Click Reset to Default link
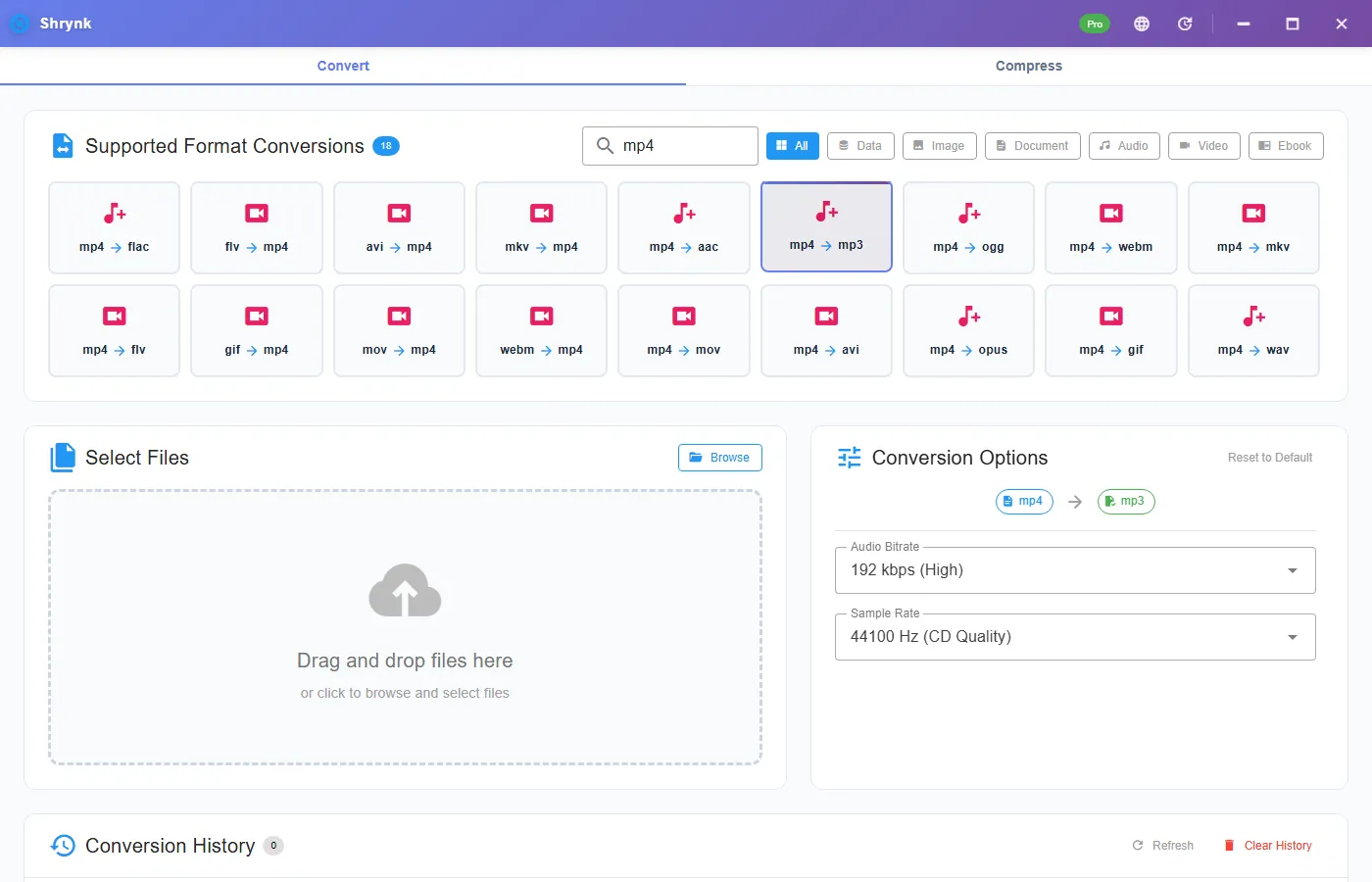 (x=1270, y=458)
